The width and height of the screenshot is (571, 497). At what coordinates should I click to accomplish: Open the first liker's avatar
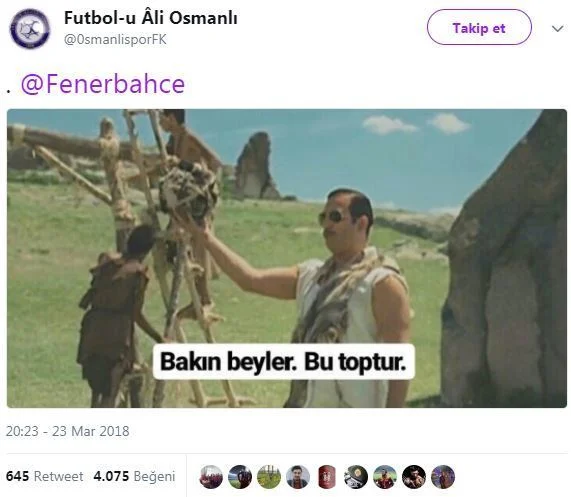211,477
